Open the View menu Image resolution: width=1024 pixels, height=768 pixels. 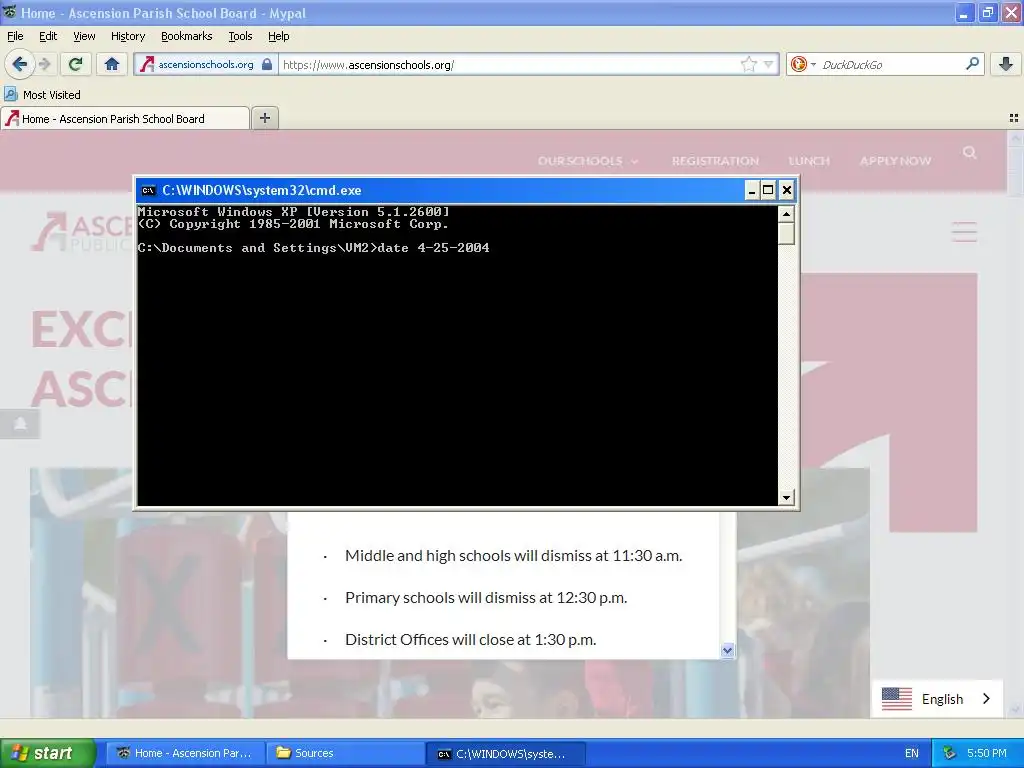[x=84, y=36]
